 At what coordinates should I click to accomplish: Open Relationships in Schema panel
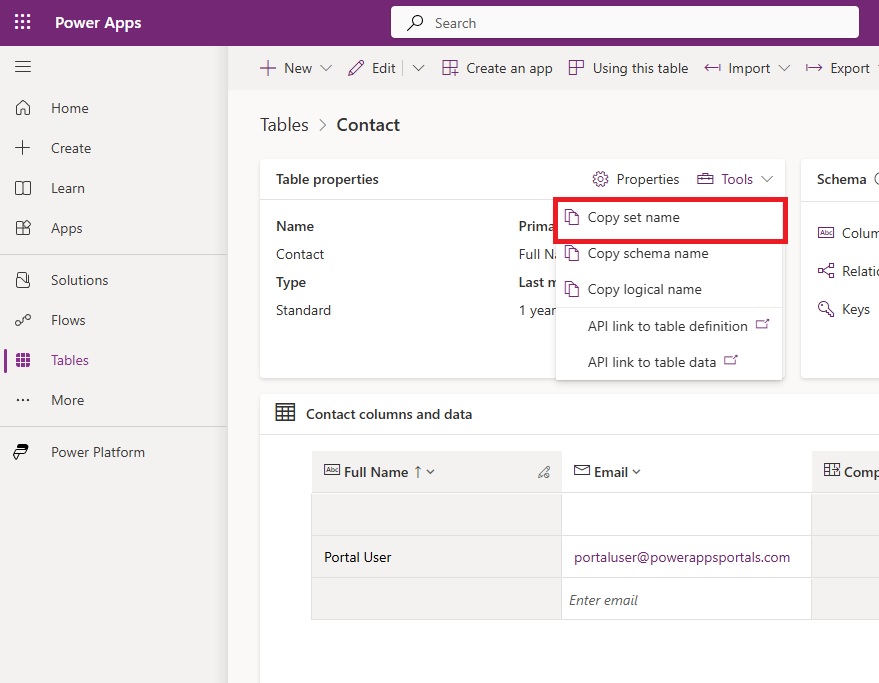(x=848, y=271)
